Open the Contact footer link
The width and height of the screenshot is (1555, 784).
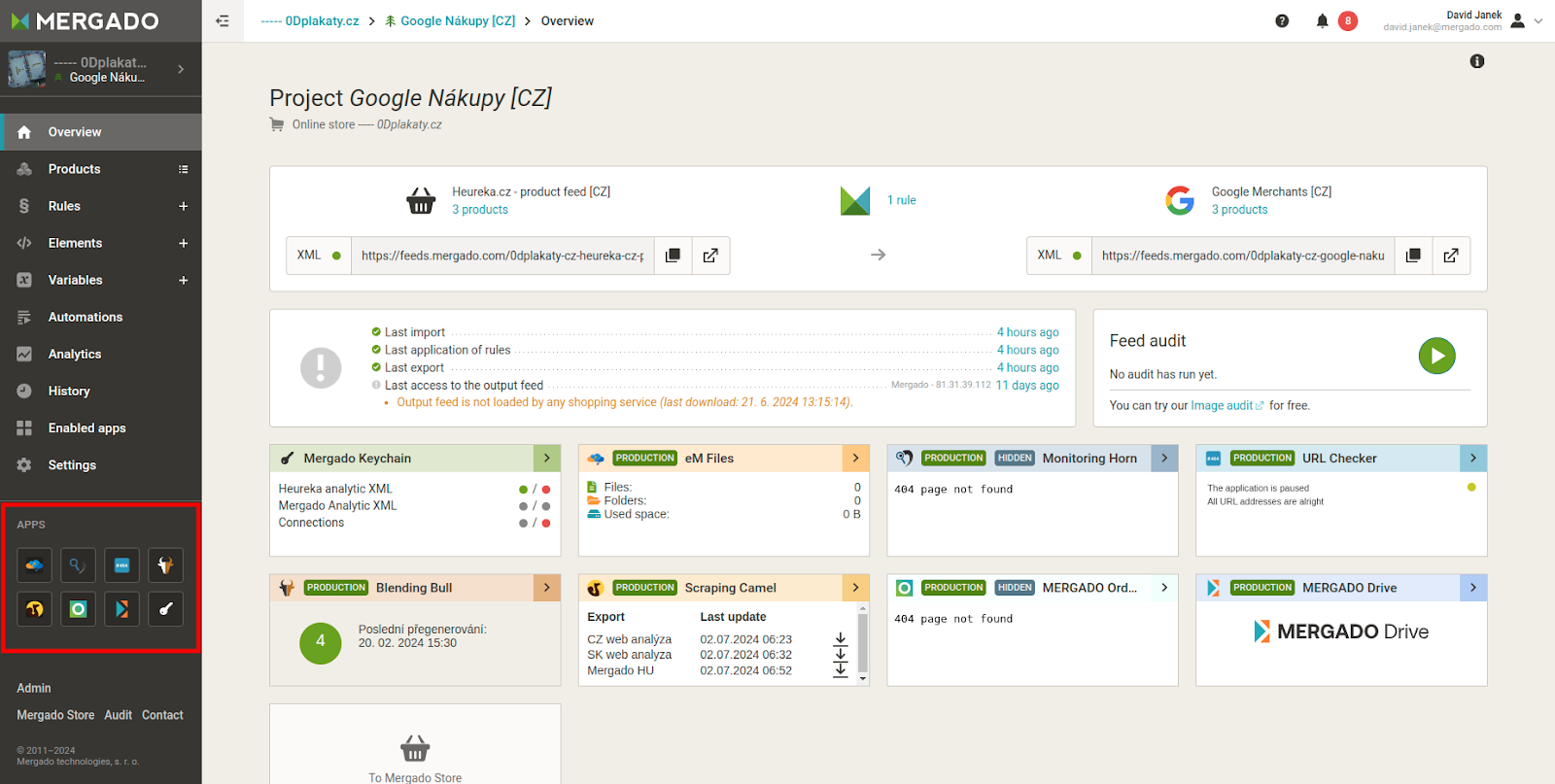tap(162, 715)
